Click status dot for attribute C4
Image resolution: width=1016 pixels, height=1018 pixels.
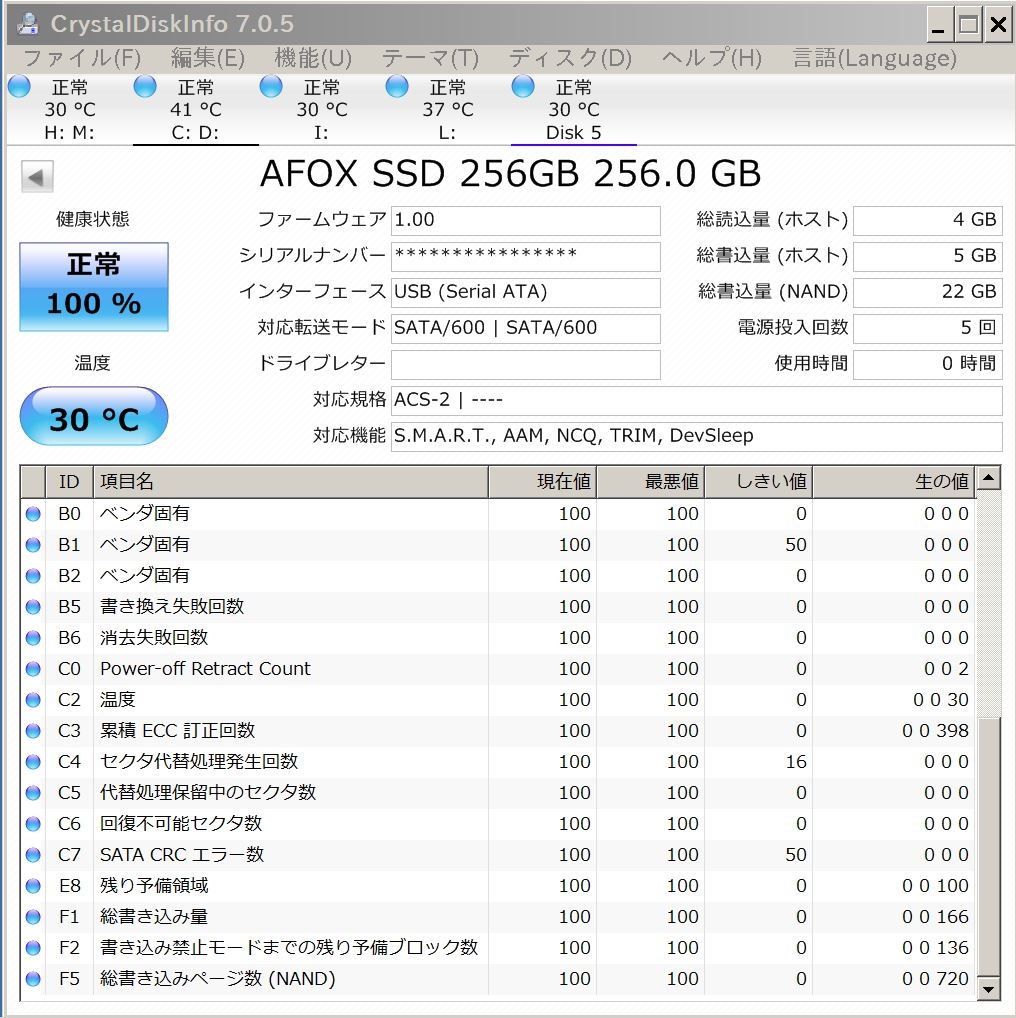pos(33,762)
